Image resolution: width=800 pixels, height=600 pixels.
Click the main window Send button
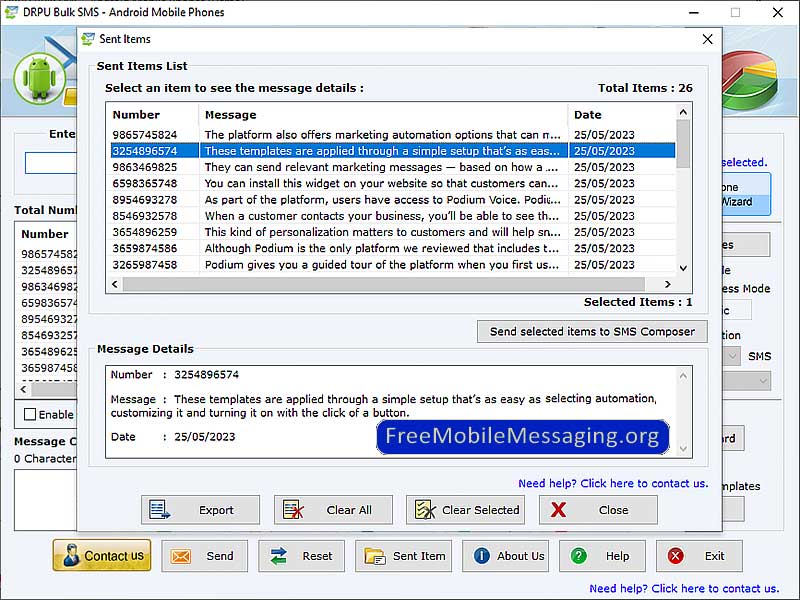pos(205,556)
